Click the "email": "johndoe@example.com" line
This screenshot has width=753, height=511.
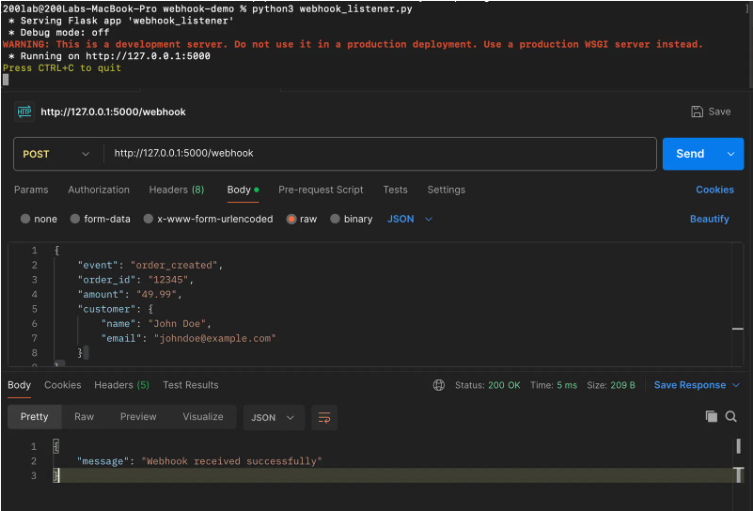(188, 338)
